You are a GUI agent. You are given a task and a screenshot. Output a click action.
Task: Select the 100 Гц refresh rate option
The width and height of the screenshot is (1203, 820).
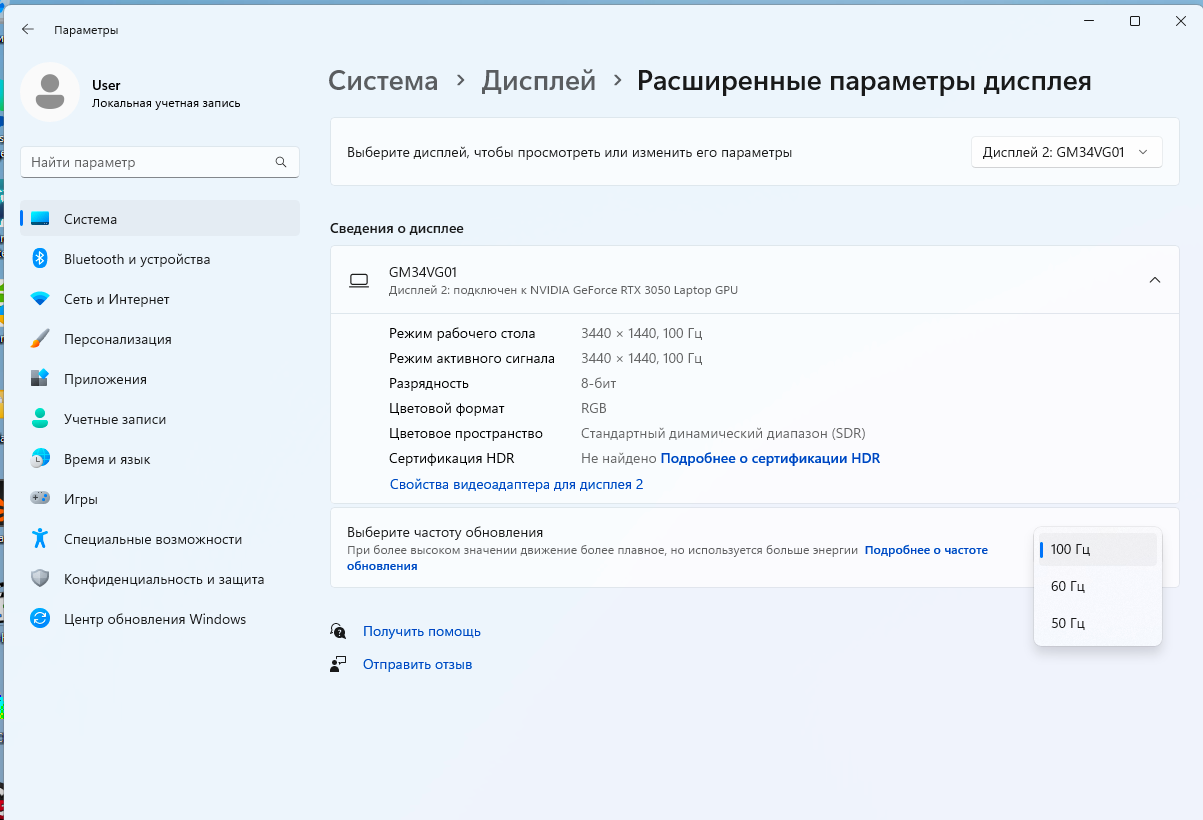point(1070,549)
